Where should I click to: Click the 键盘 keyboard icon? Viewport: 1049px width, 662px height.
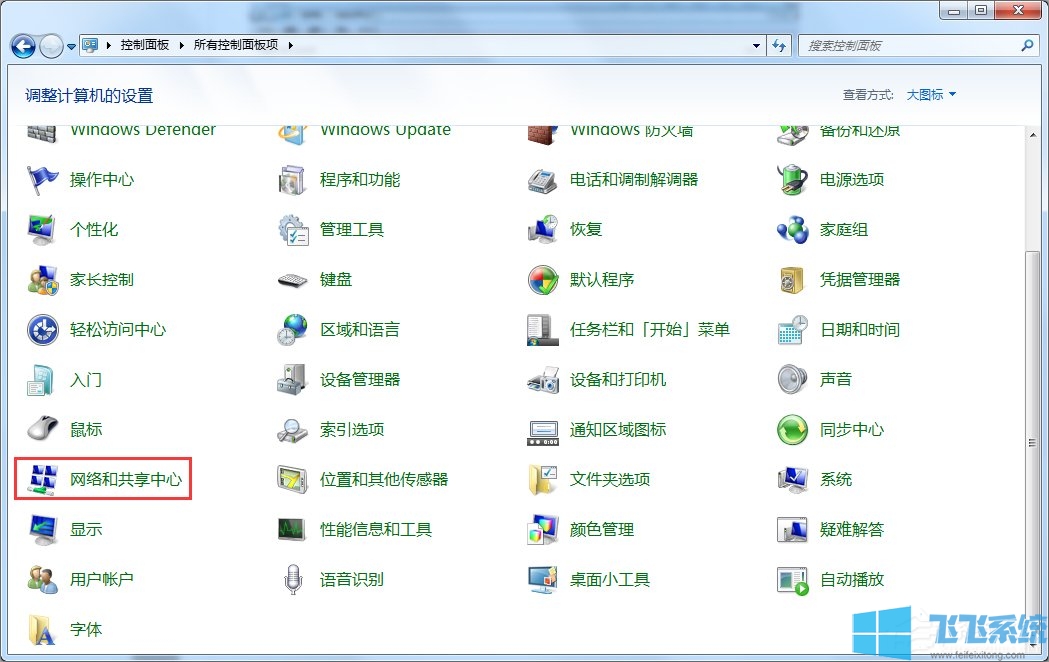point(292,280)
